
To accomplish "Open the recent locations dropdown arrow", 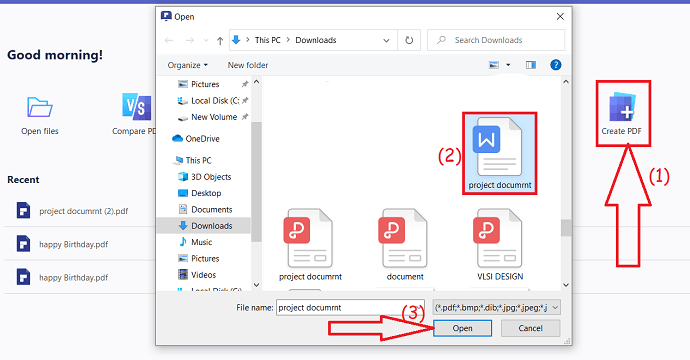I will pos(206,40).
